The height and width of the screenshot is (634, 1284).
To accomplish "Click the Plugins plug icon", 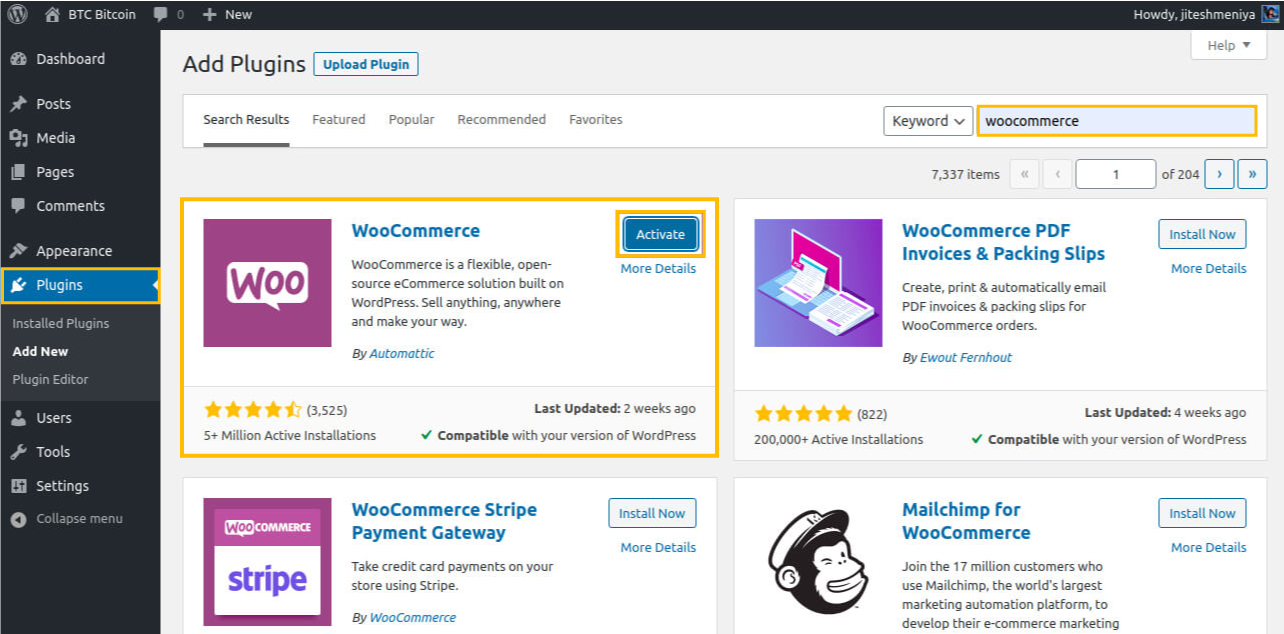I will pyautogui.click(x=18, y=285).
